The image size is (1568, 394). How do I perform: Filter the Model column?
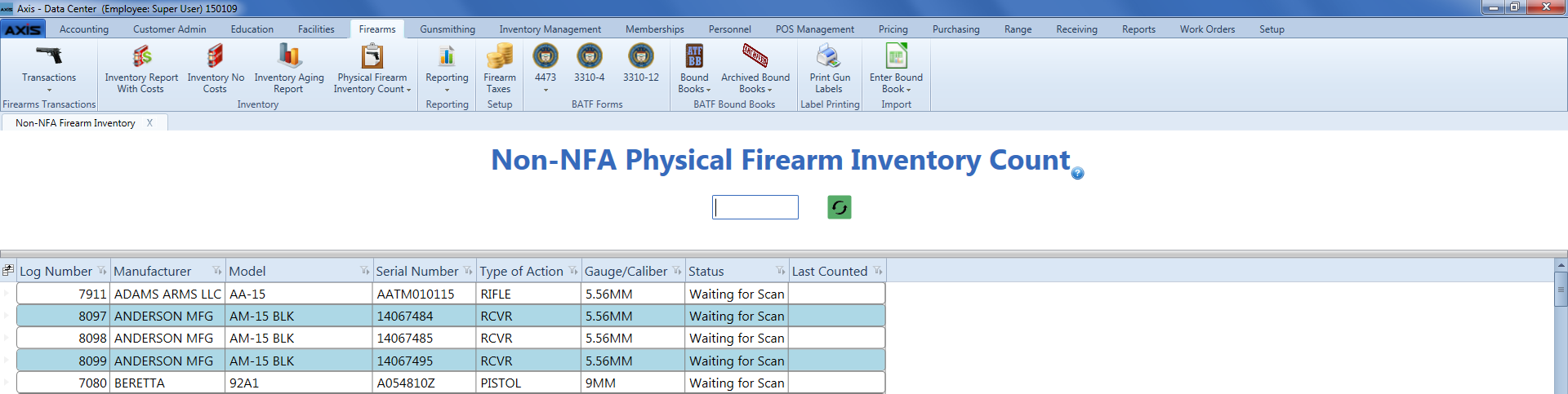pos(365,271)
